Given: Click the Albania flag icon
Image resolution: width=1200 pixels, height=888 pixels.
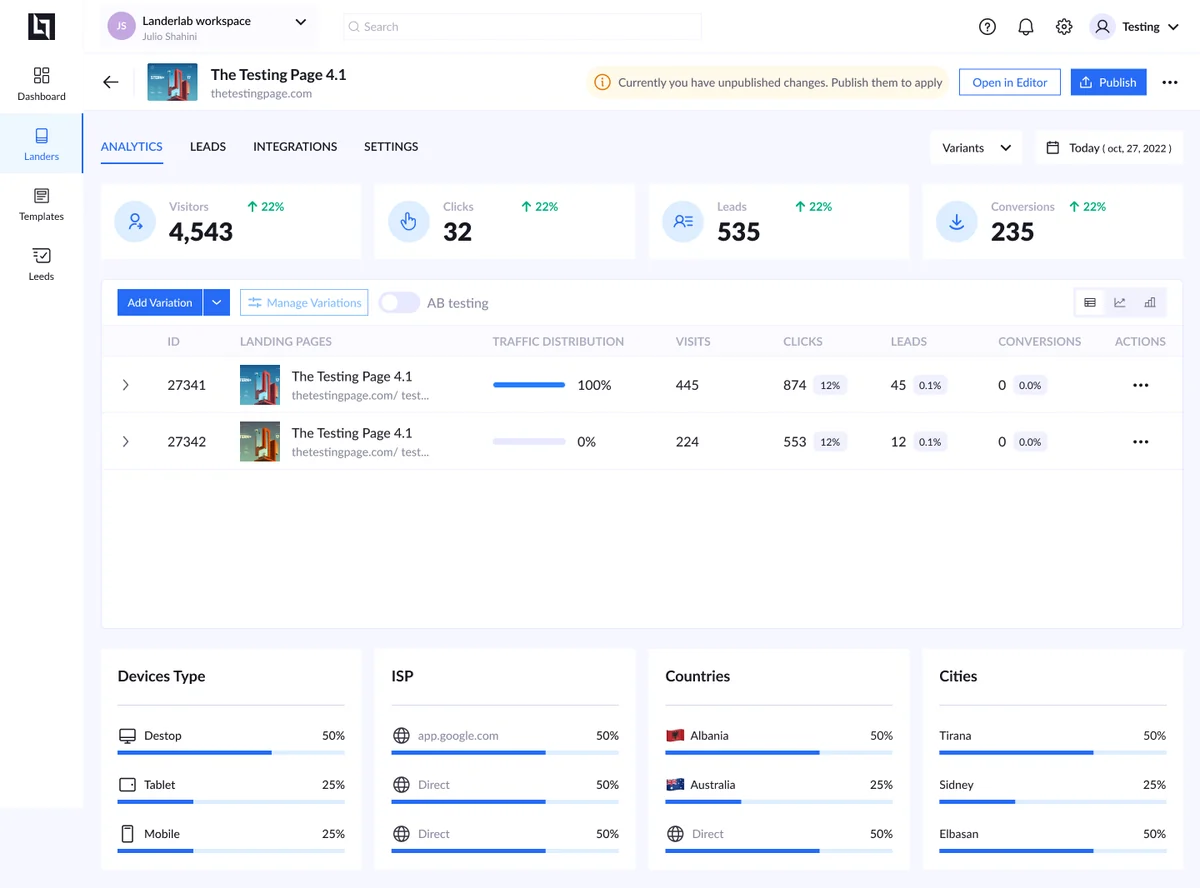Looking at the screenshot, I should 675,735.
